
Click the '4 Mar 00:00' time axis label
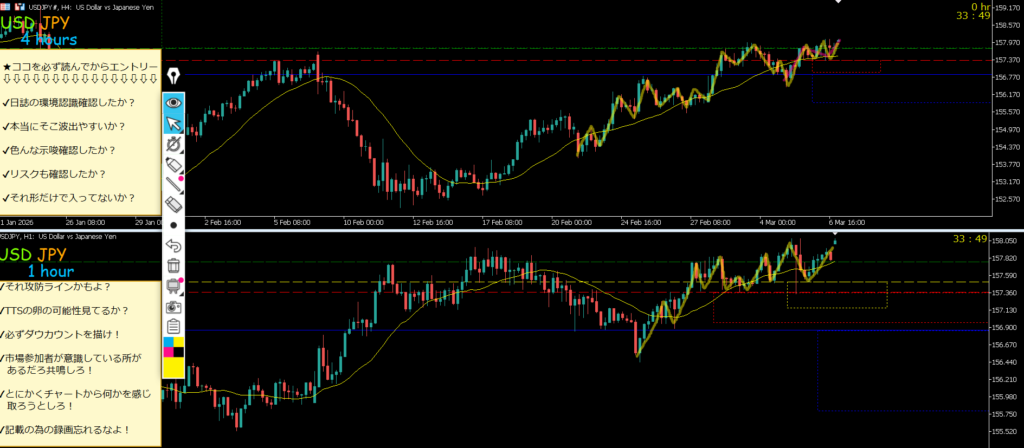click(777, 223)
